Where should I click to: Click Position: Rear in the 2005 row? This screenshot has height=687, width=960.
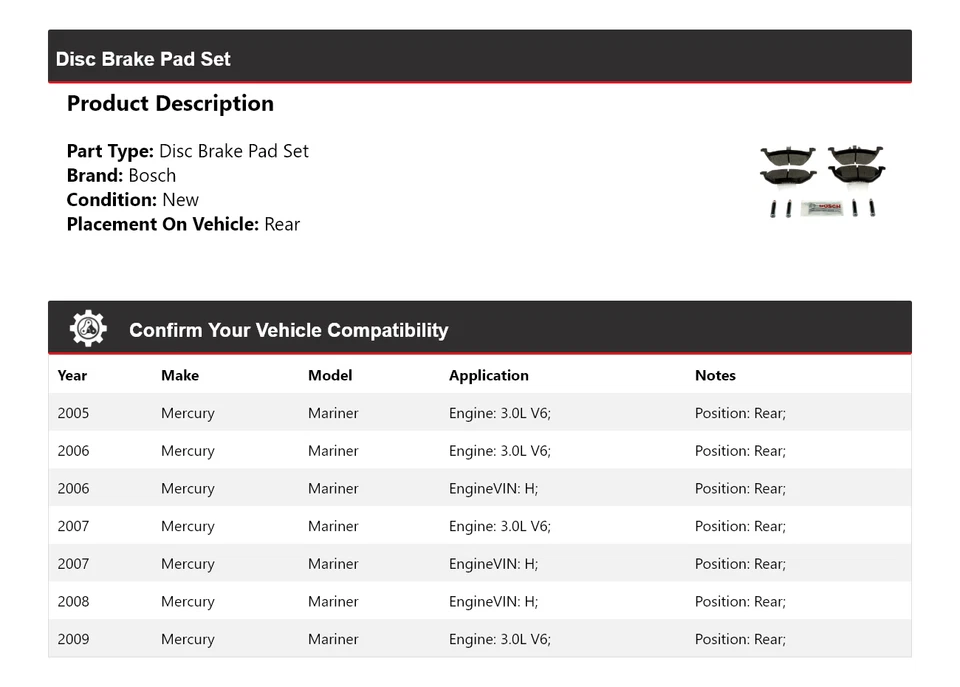click(x=740, y=413)
